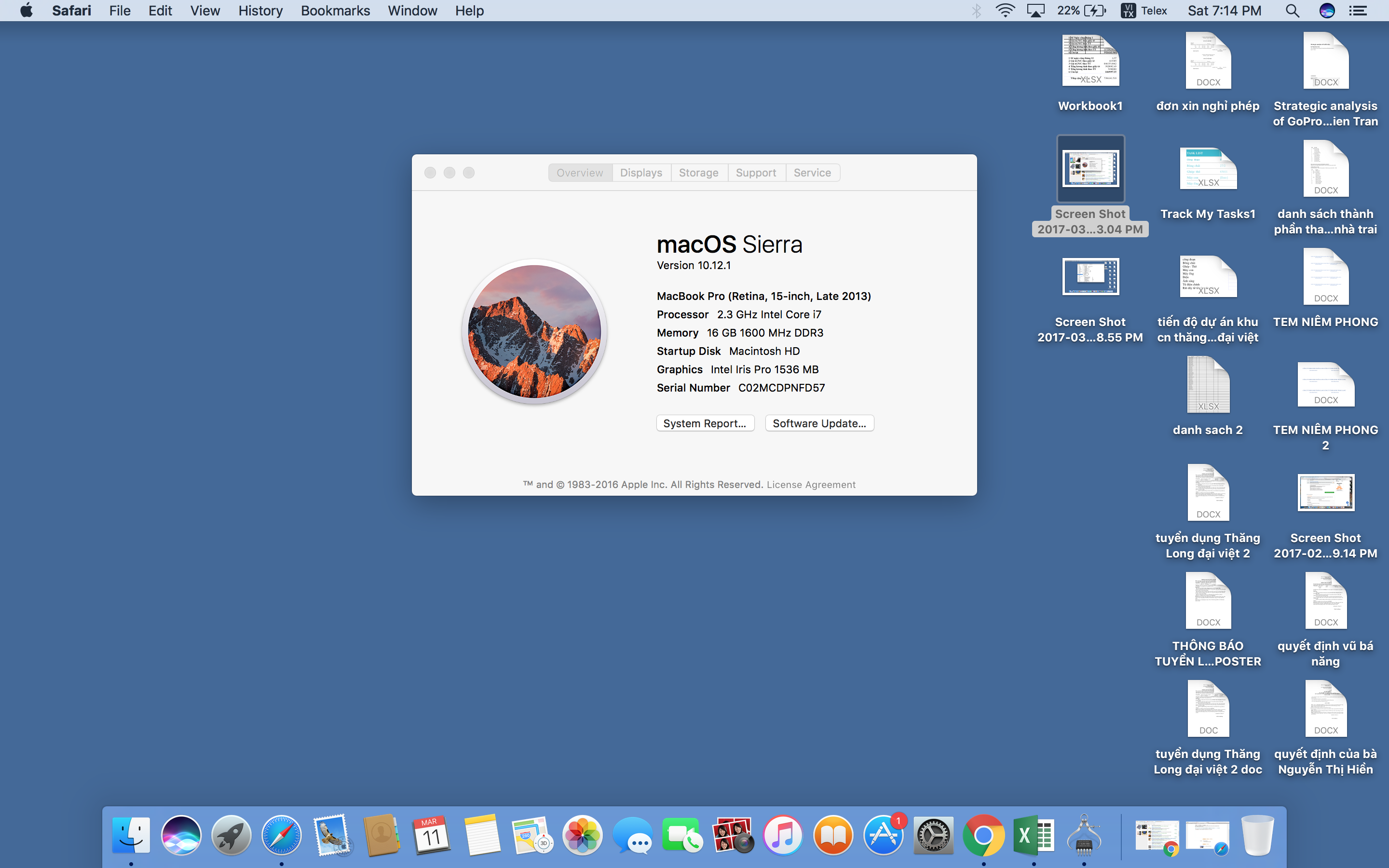Switch to the Support tab

[756, 173]
